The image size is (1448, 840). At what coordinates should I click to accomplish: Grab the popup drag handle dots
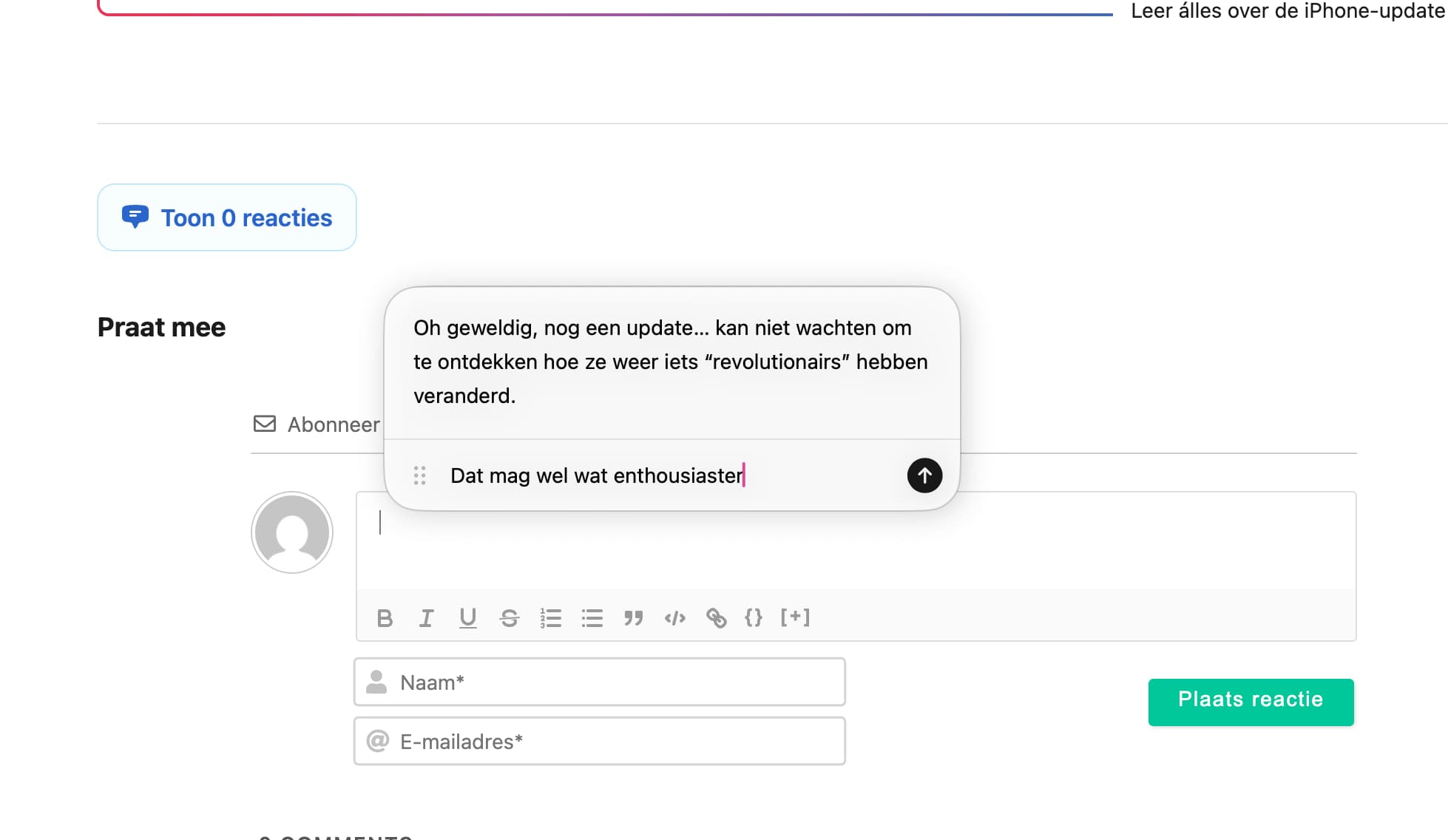click(x=419, y=475)
